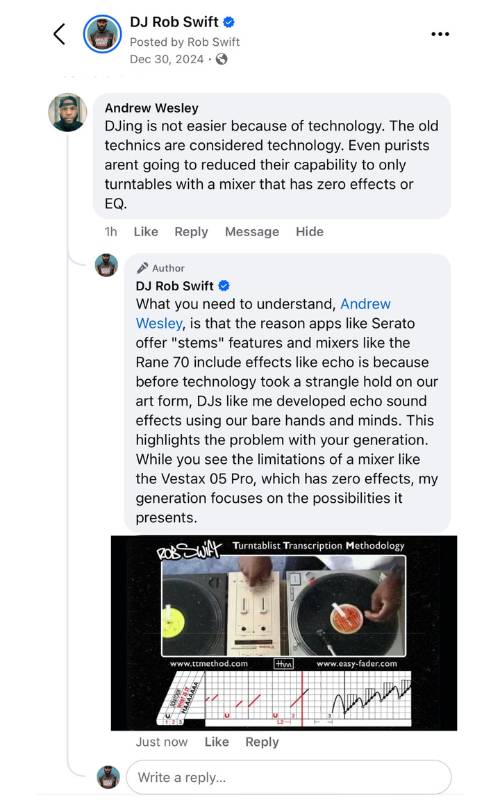Like DJ Rob Swift's reply

[x=217, y=742]
